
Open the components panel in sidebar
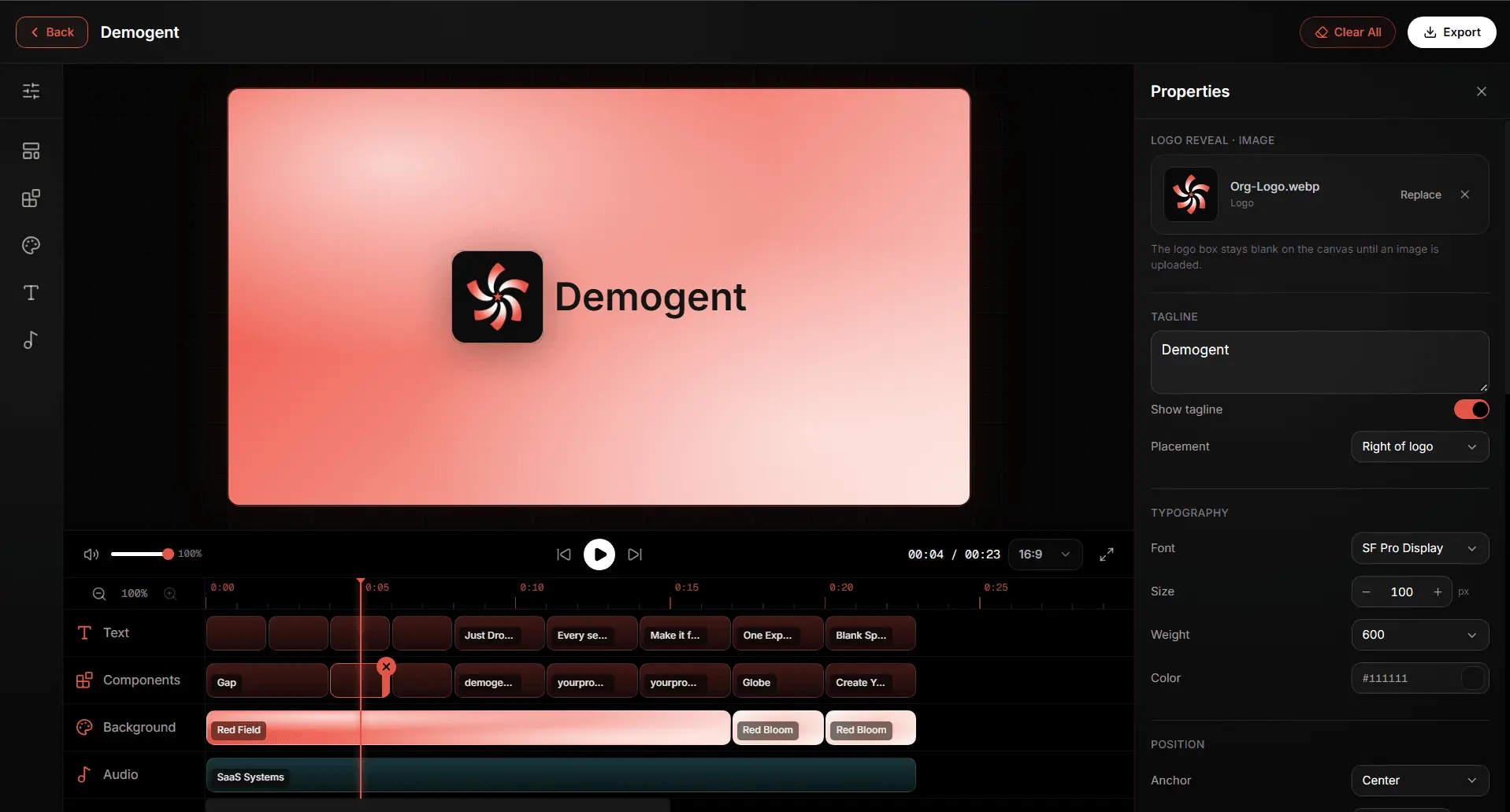click(31, 198)
